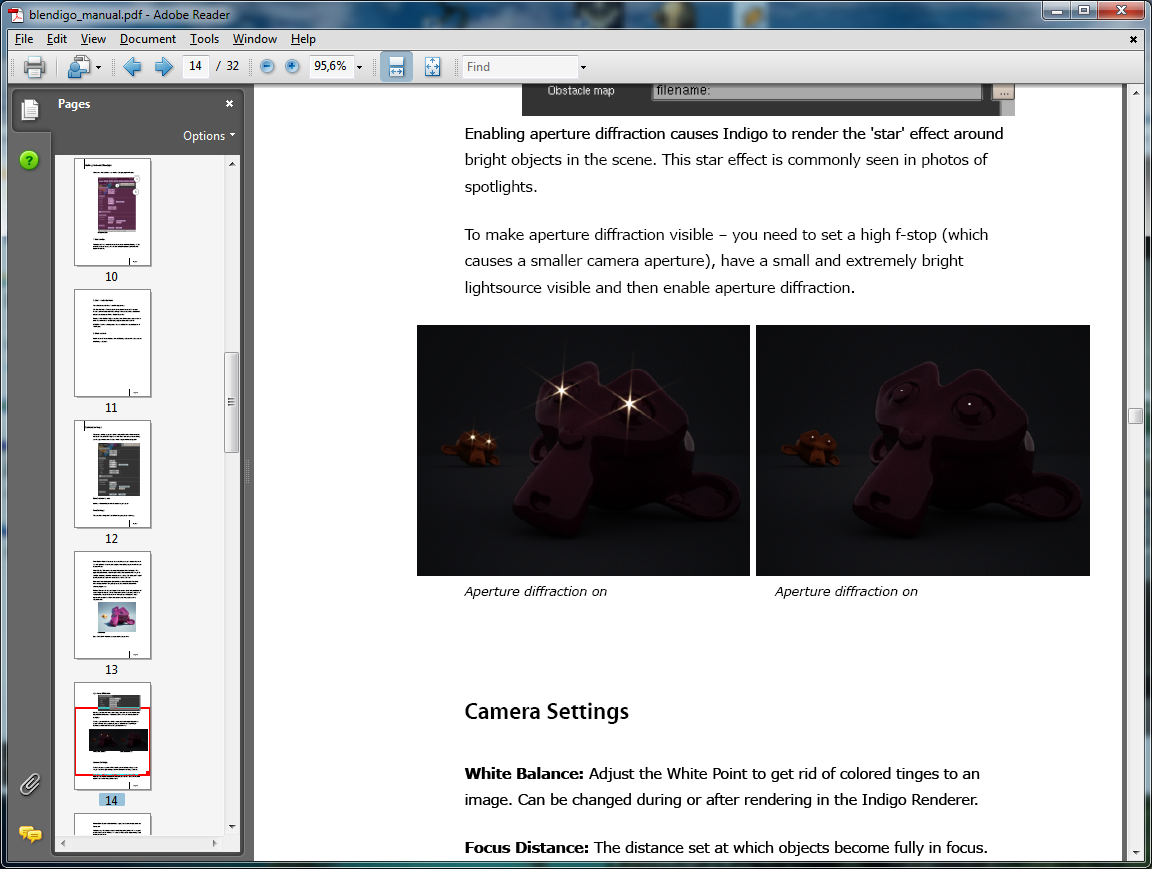Image resolution: width=1152 pixels, height=869 pixels.
Task: Click the Find search field
Action: [520, 67]
